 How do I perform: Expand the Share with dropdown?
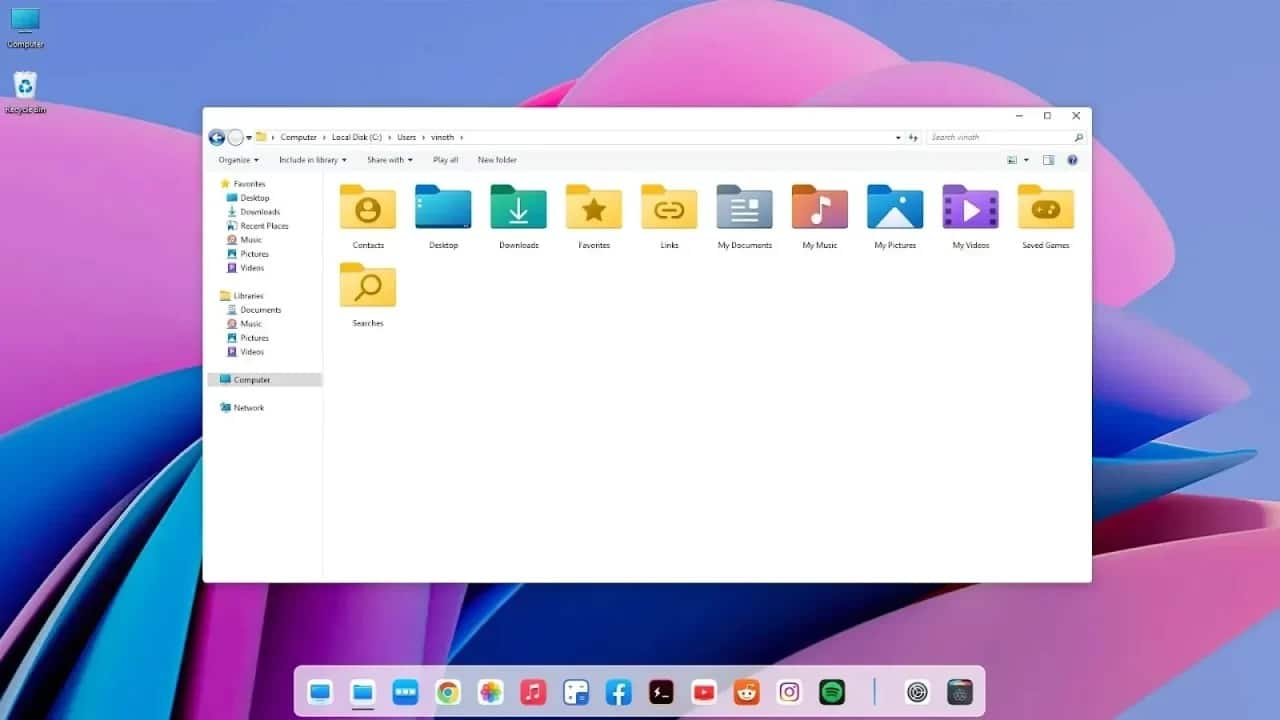(x=390, y=160)
